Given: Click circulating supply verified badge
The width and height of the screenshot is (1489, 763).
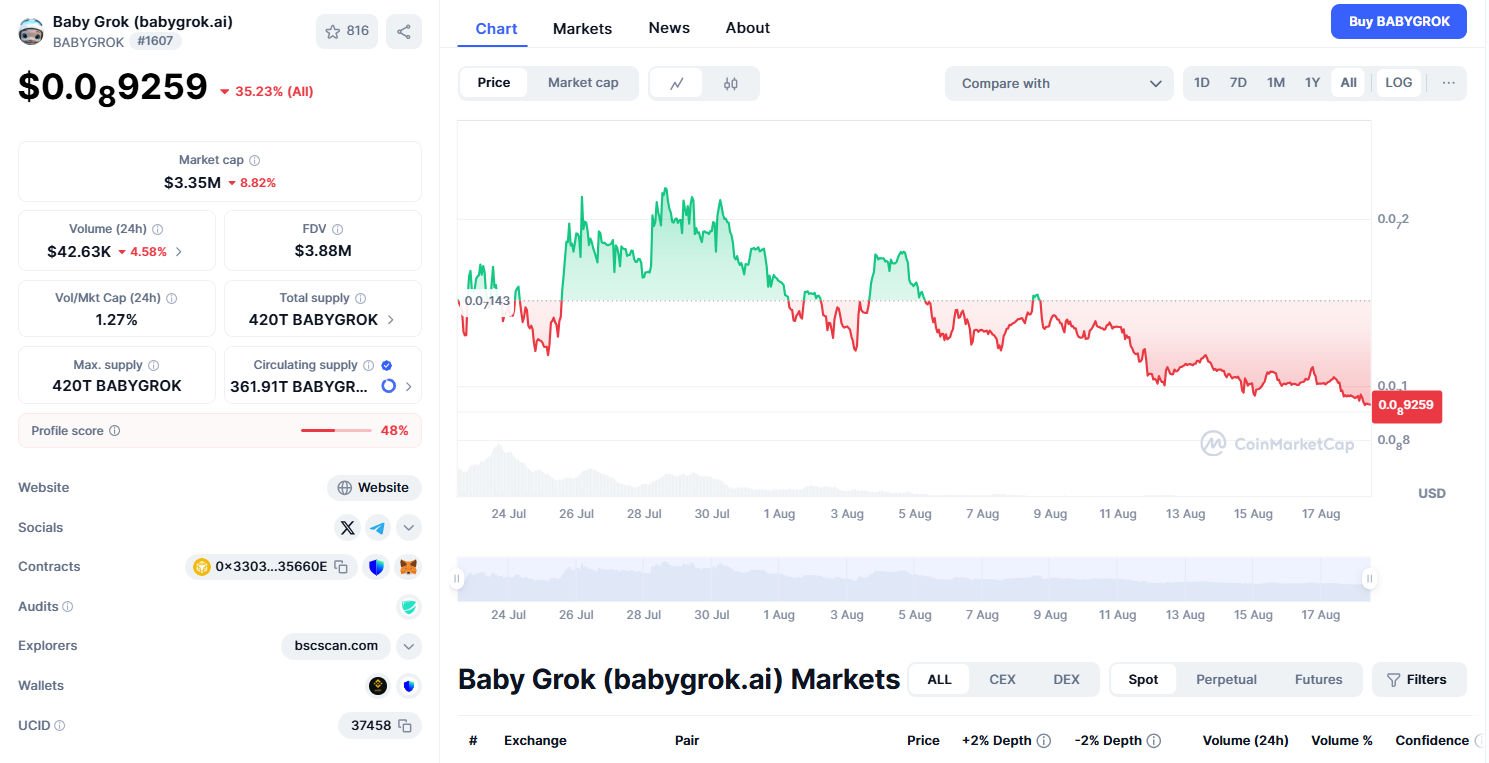Looking at the screenshot, I should point(387,365).
